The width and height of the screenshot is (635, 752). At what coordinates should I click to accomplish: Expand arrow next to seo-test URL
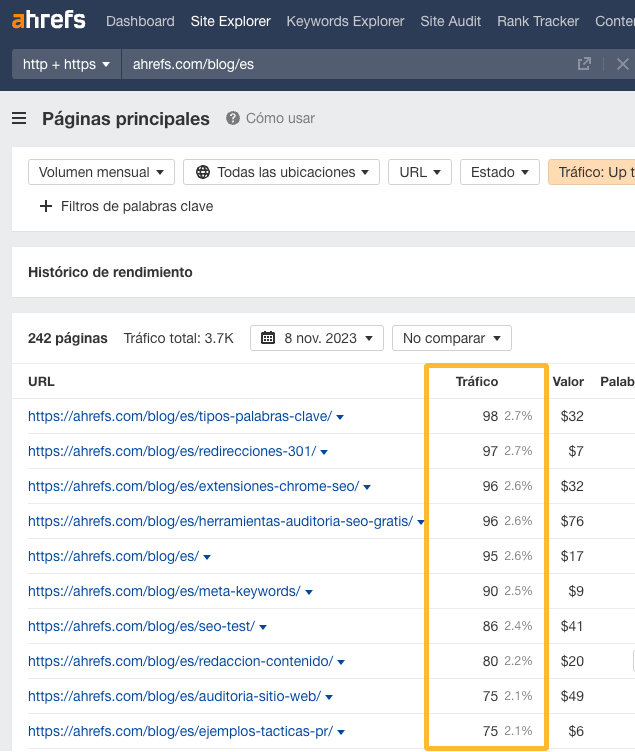[263, 627]
